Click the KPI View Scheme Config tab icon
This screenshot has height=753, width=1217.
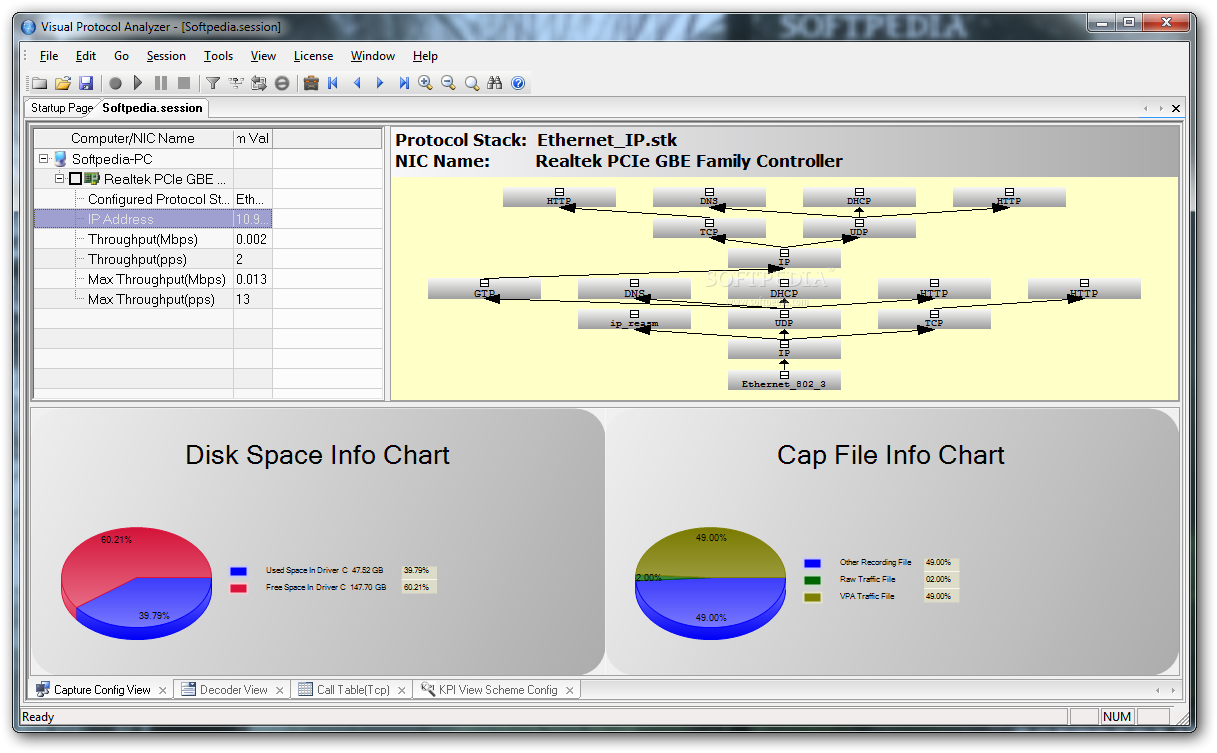[428, 689]
